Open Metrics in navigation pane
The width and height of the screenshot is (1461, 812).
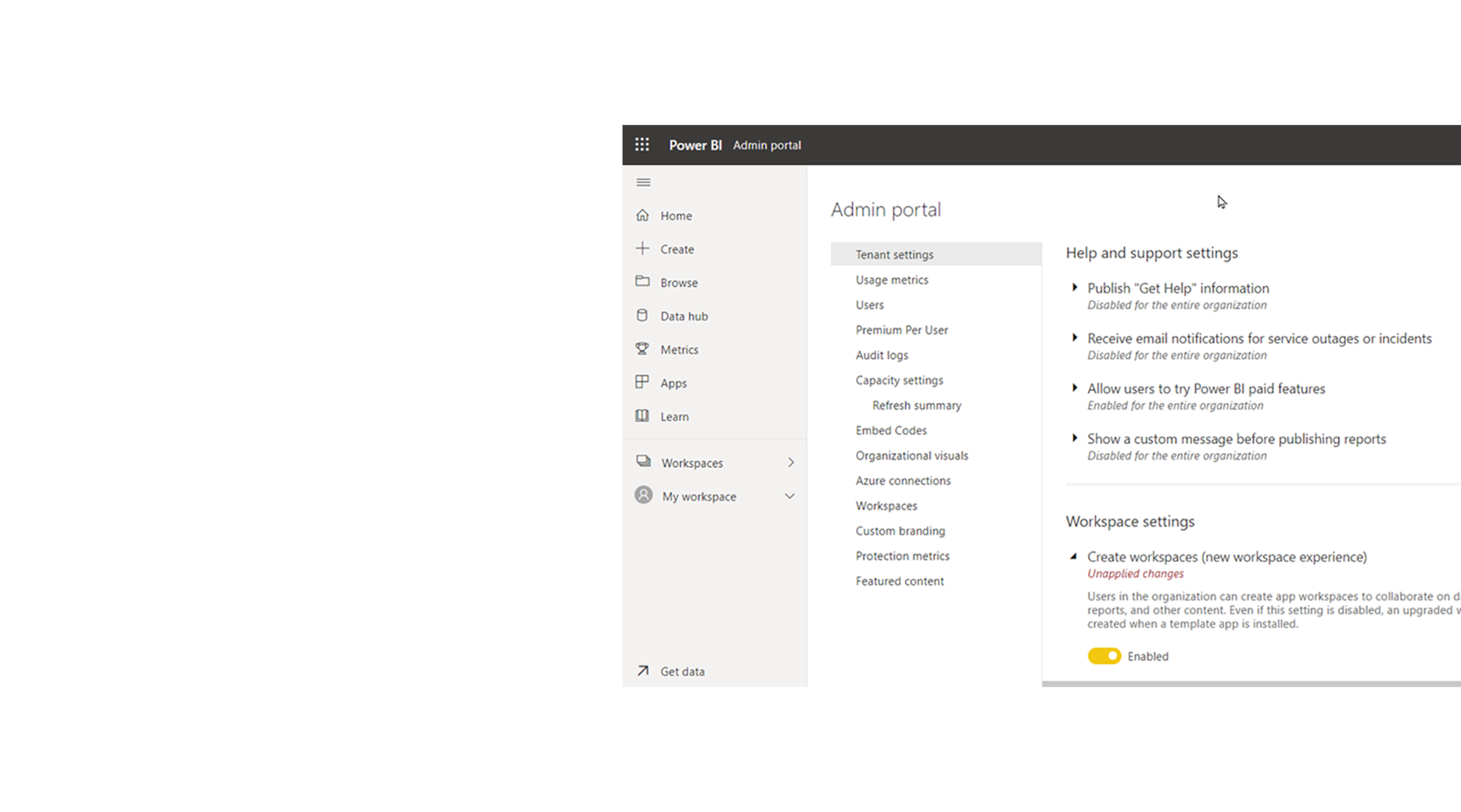click(679, 350)
